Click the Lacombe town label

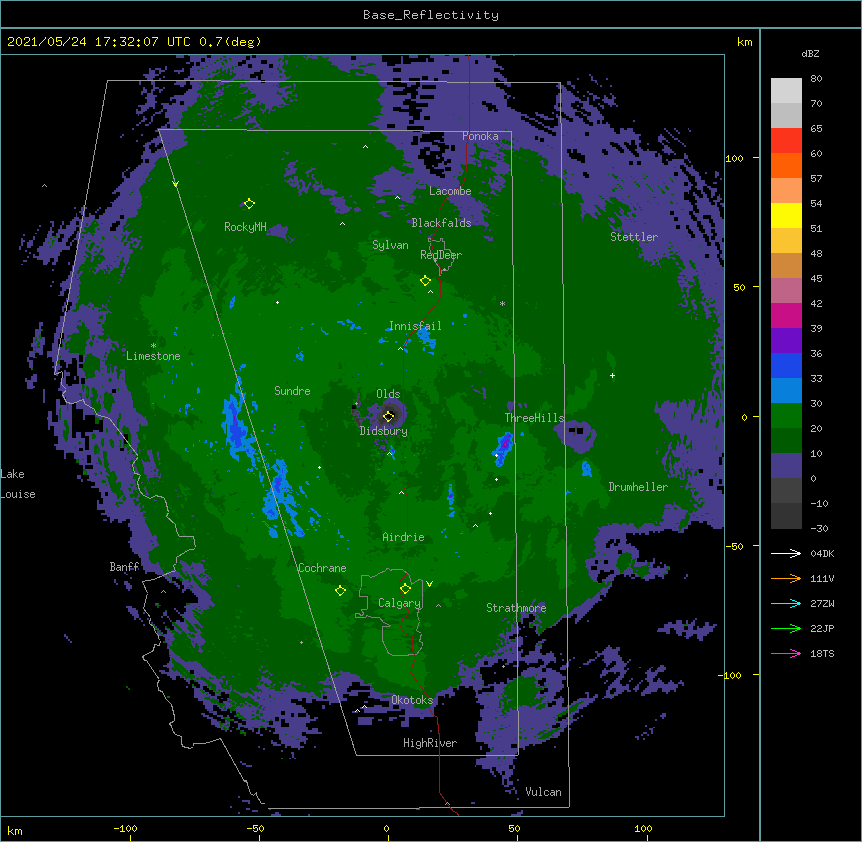450,191
